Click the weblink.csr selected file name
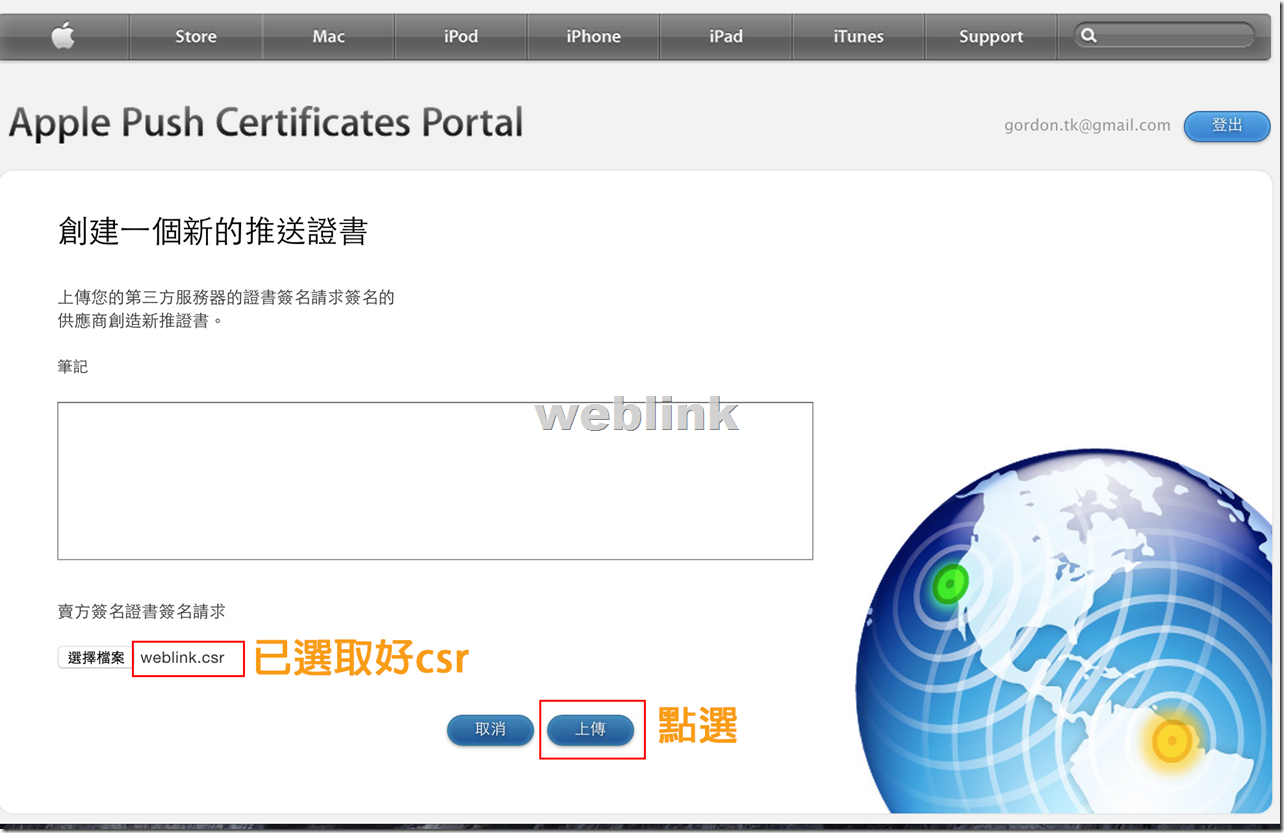 [183, 658]
